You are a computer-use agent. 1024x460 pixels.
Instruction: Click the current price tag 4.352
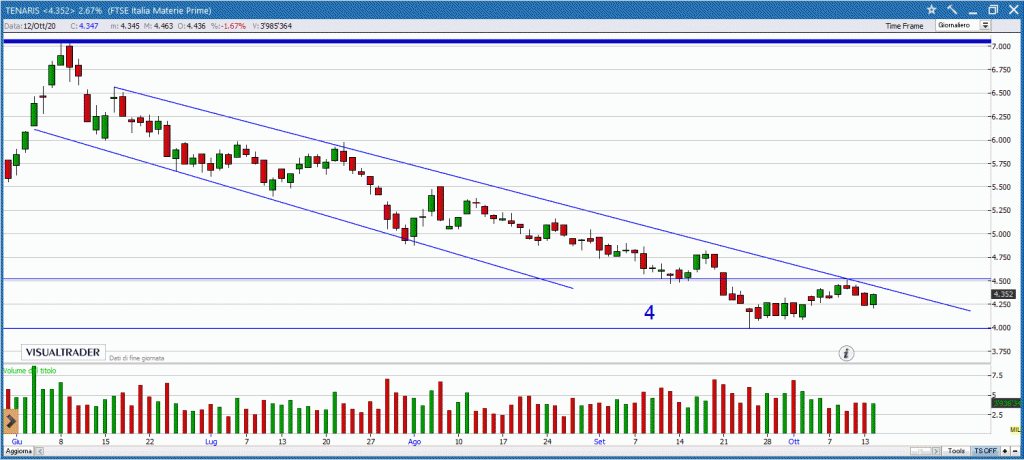pyautogui.click(x=1004, y=294)
